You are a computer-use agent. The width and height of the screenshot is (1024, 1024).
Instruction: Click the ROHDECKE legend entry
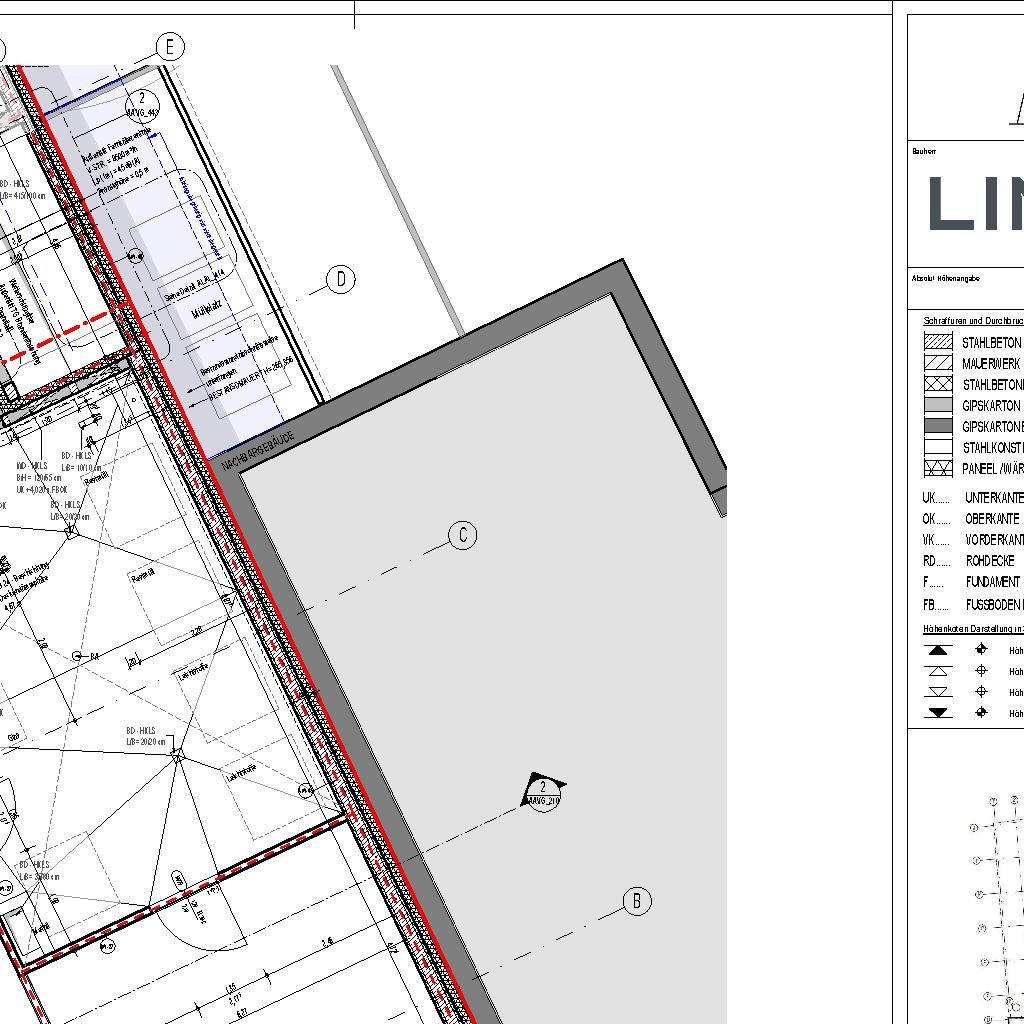click(x=989, y=561)
